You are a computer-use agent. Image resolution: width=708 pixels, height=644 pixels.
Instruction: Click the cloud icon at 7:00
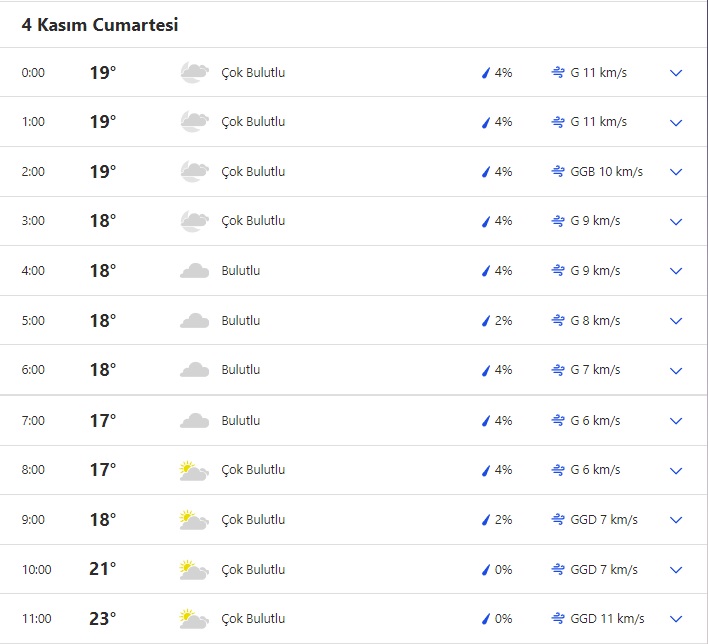(x=194, y=421)
